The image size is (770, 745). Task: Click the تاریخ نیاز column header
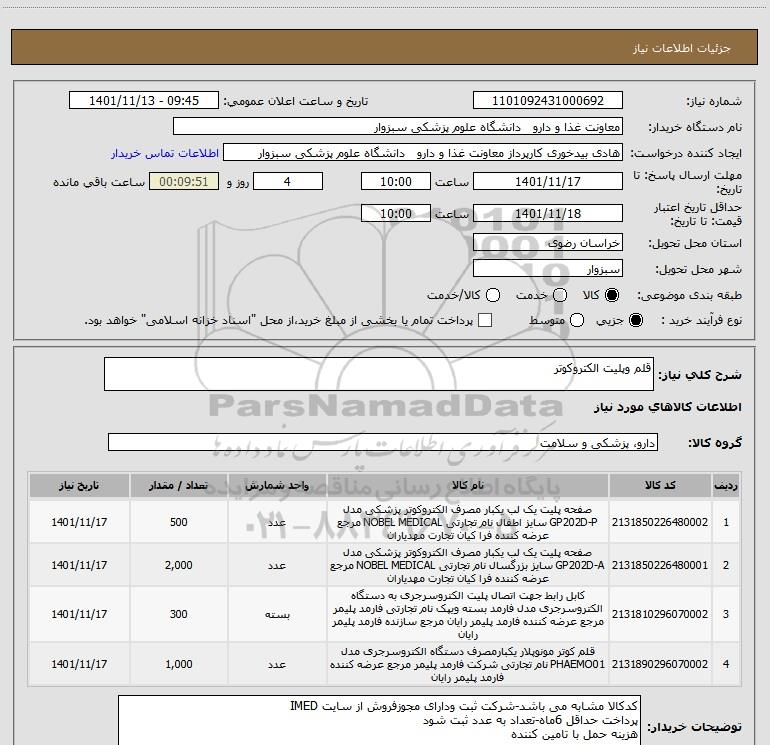pos(79,486)
